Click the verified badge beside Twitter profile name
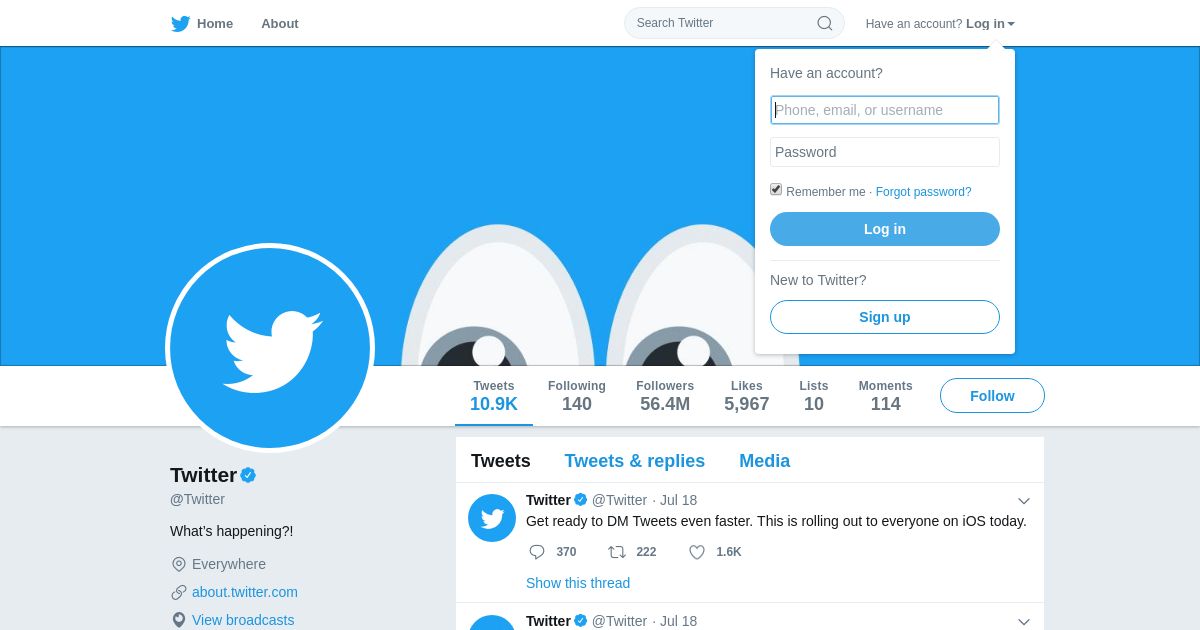The width and height of the screenshot is (1200, 630). point(248,475)
